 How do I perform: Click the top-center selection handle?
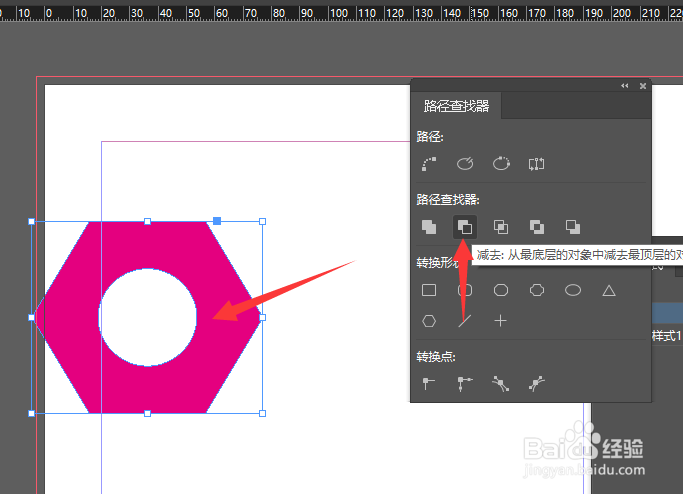click(x=148, y=221)
